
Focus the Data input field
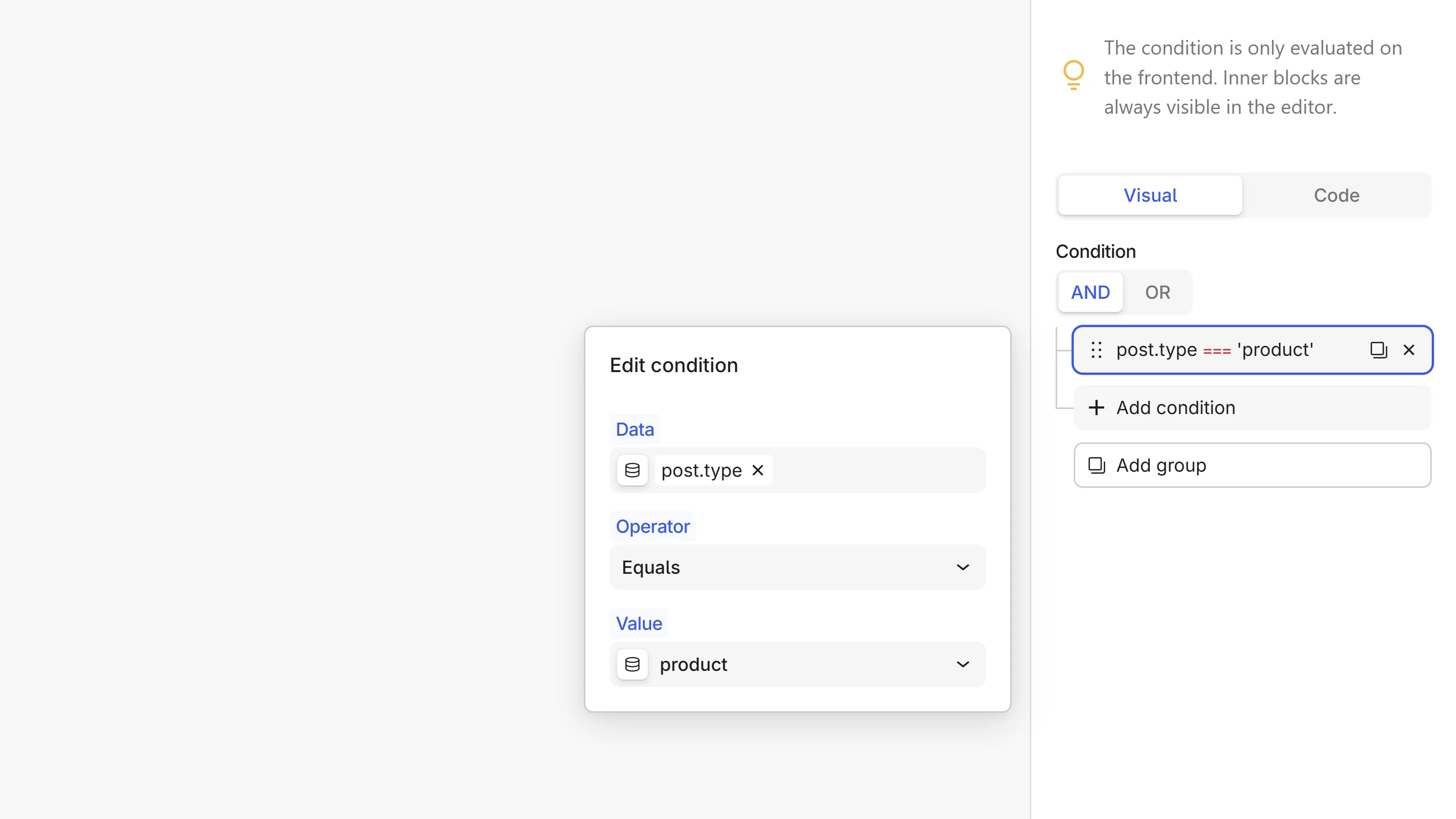pos(798,470)
